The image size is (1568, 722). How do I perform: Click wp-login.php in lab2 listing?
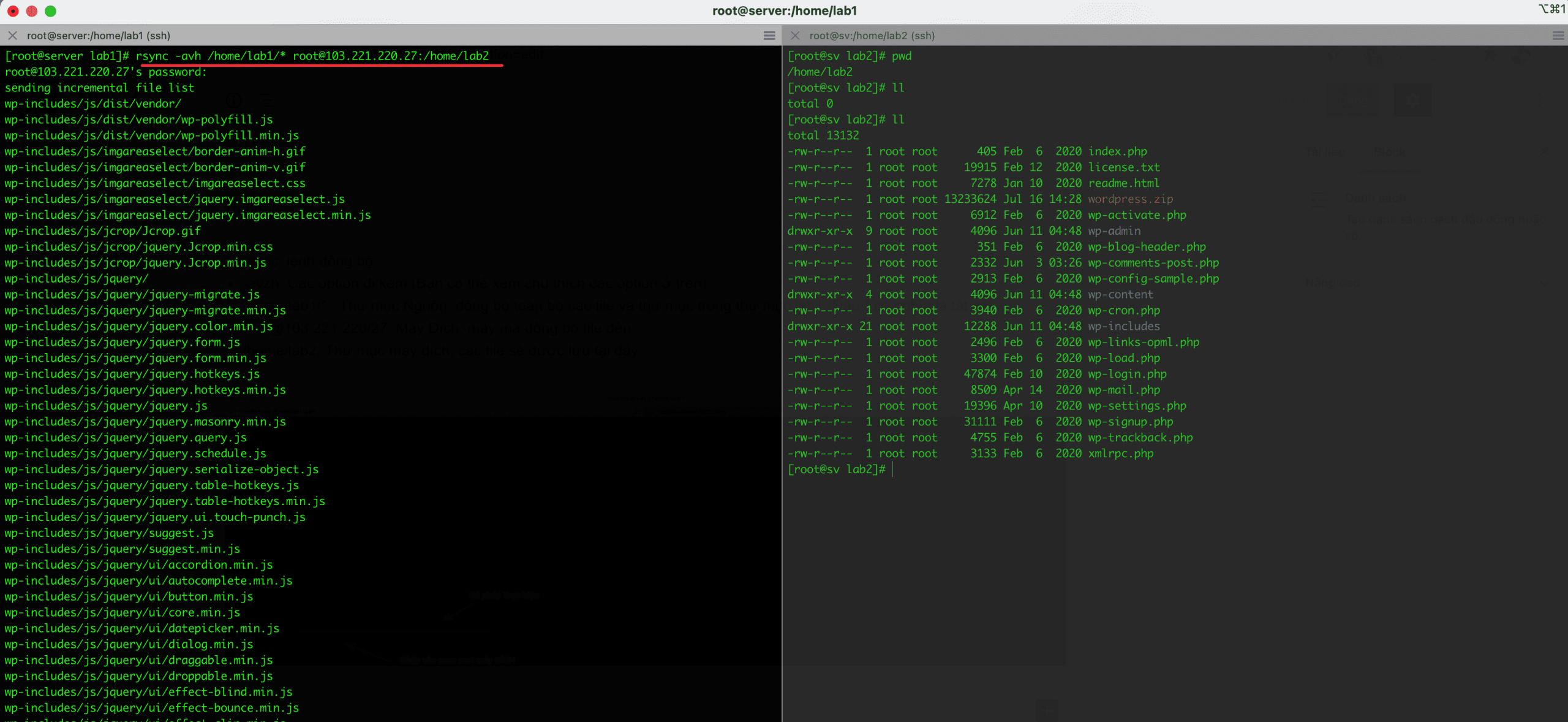(x=1128, y=374)
